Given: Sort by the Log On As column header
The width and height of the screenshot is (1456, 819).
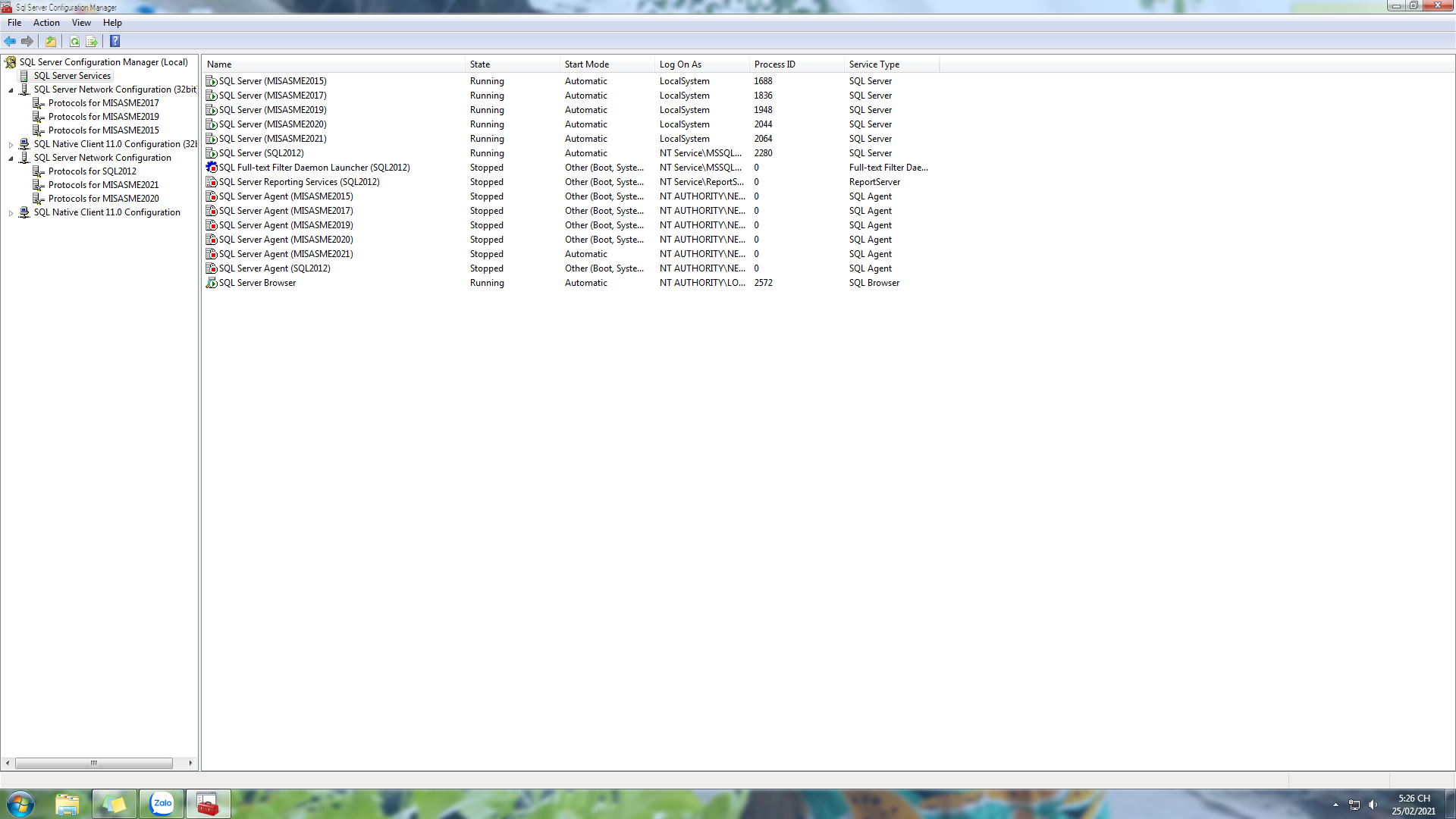Looking at the screenshot, I should [702, 64].
